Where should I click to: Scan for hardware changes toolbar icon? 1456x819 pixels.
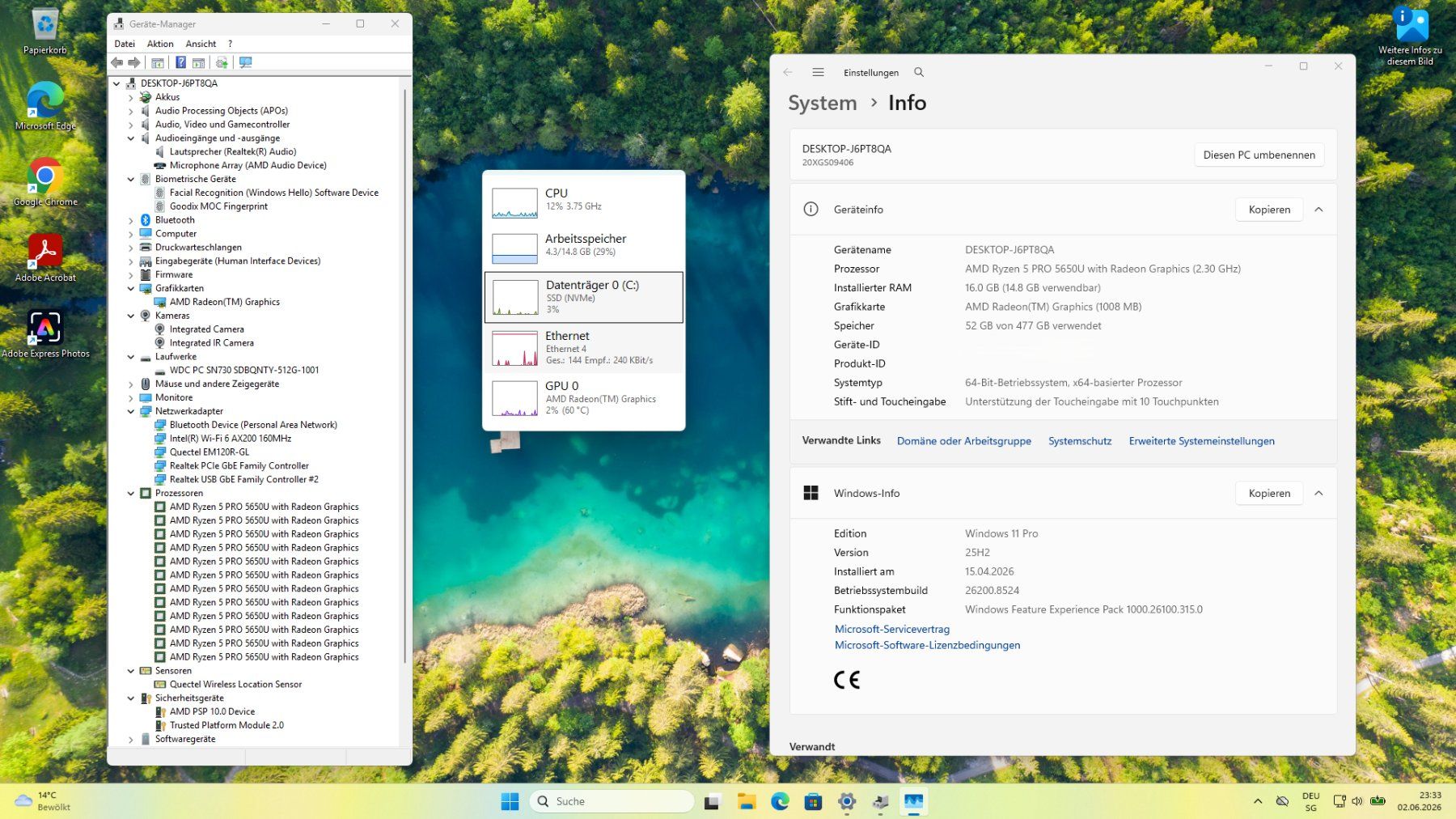245,62
